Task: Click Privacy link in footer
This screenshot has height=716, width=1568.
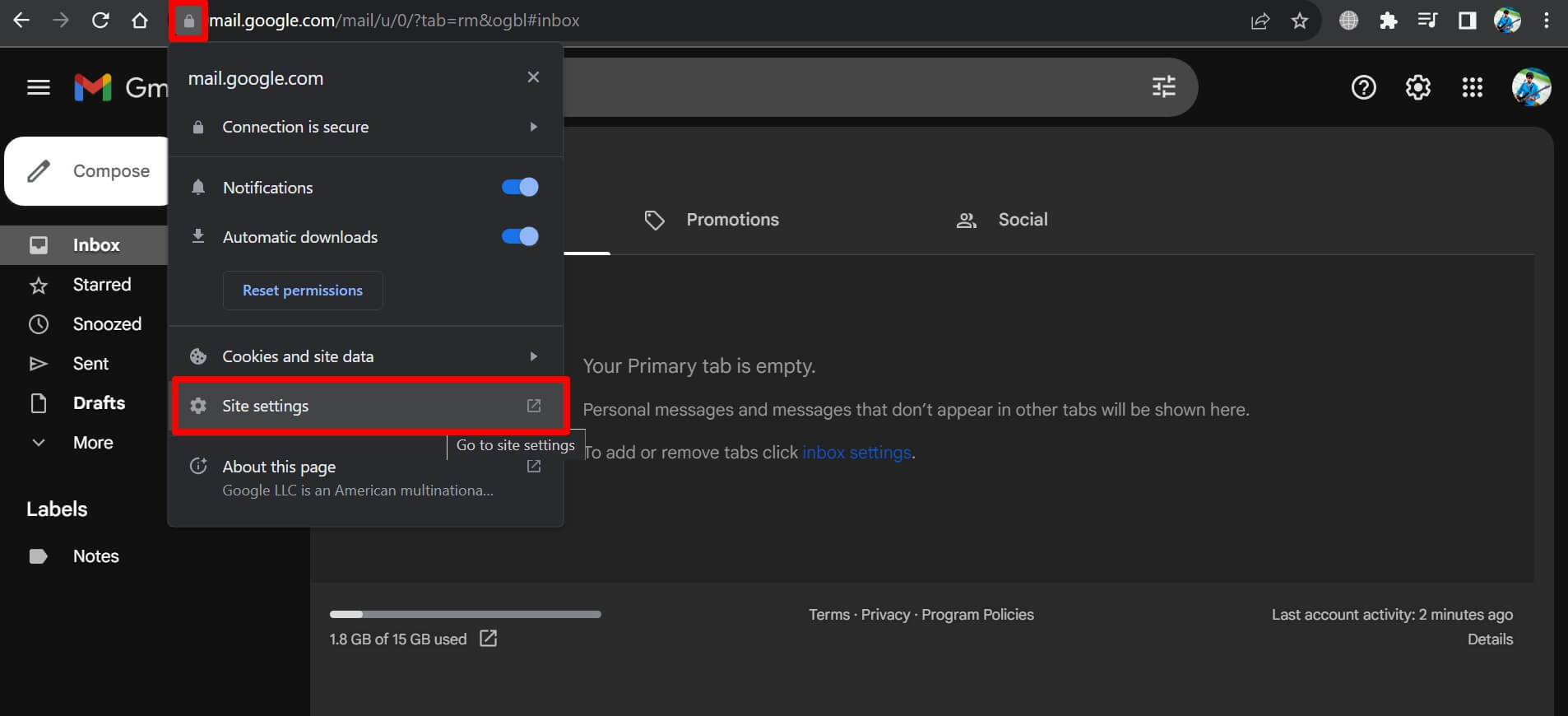Action: click(885, 615)
